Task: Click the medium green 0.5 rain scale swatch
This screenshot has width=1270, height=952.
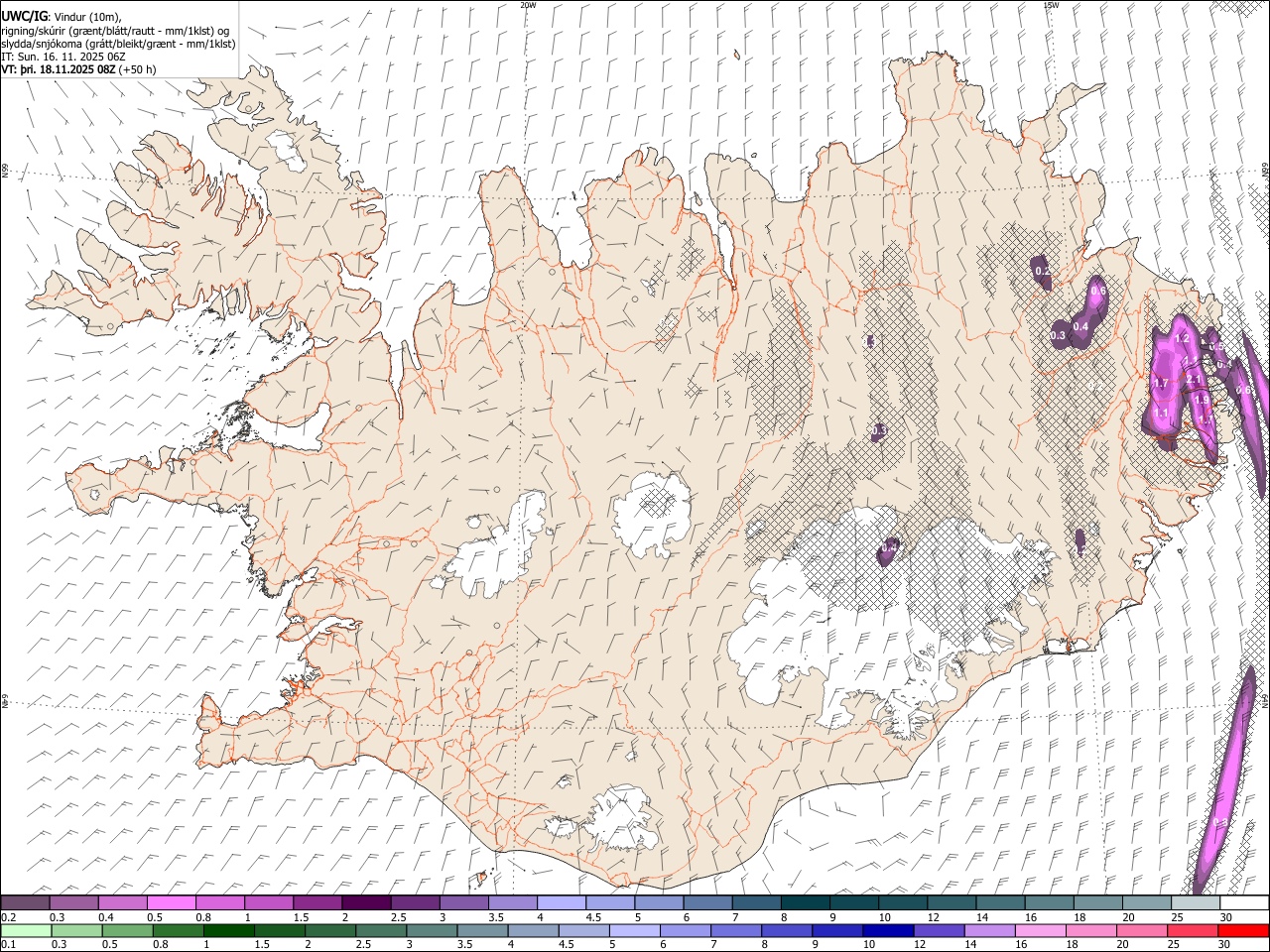Action: click(127, 930)
